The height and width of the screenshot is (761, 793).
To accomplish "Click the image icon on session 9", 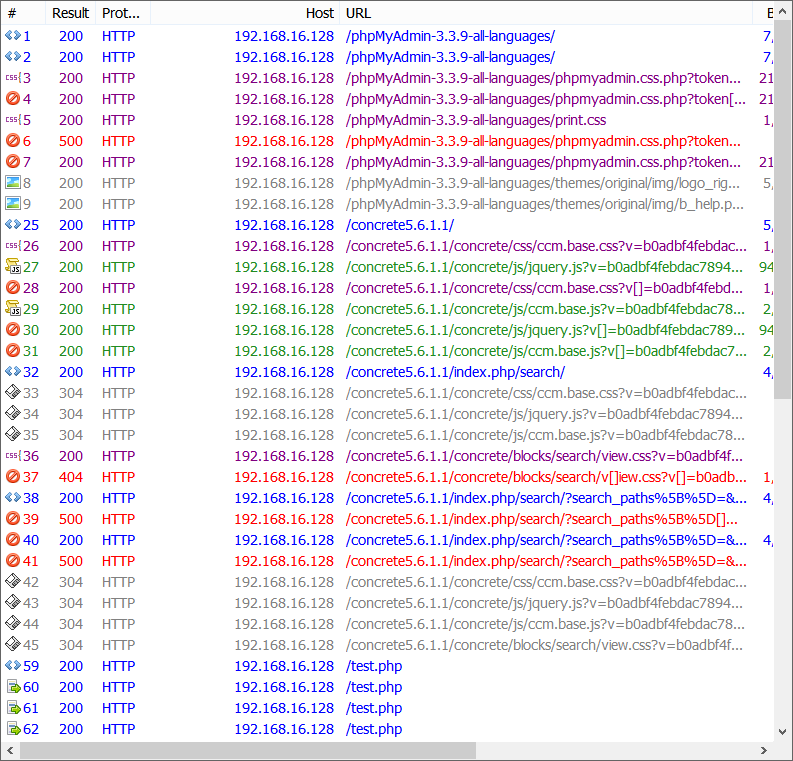I will 12,204.
